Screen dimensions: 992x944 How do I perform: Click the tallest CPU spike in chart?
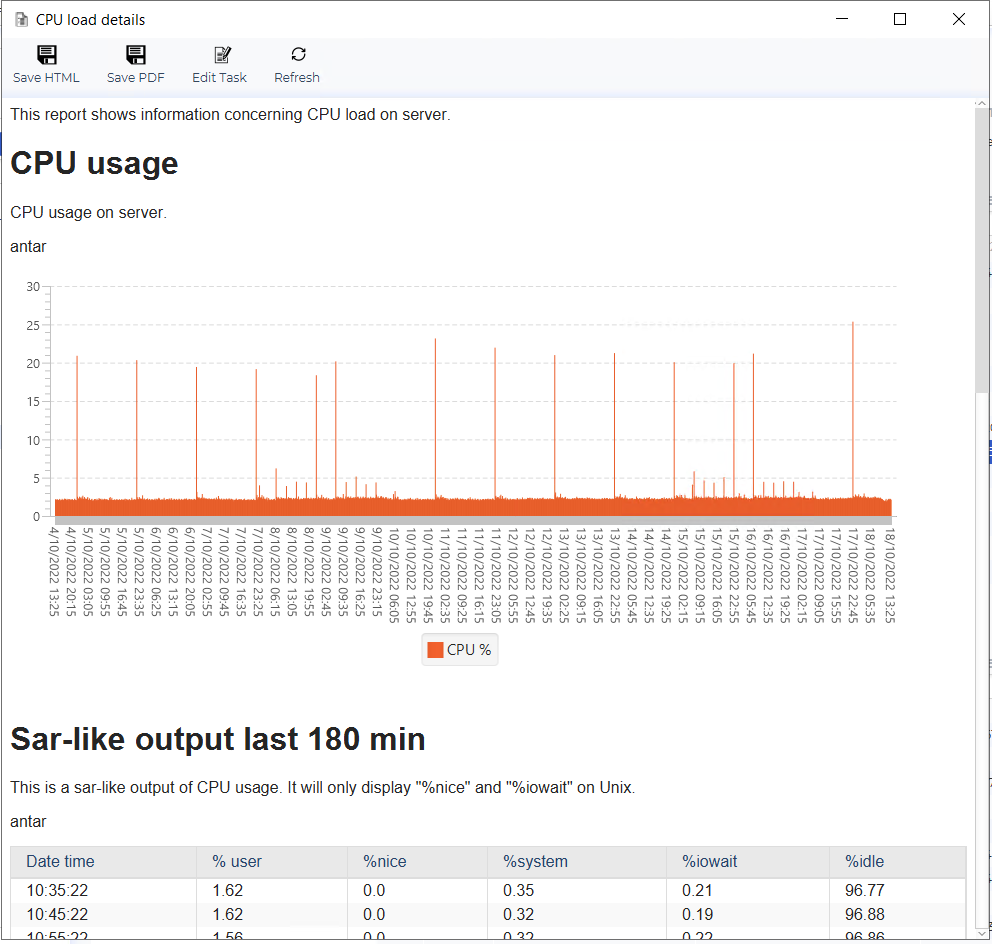tap(852, 325)
